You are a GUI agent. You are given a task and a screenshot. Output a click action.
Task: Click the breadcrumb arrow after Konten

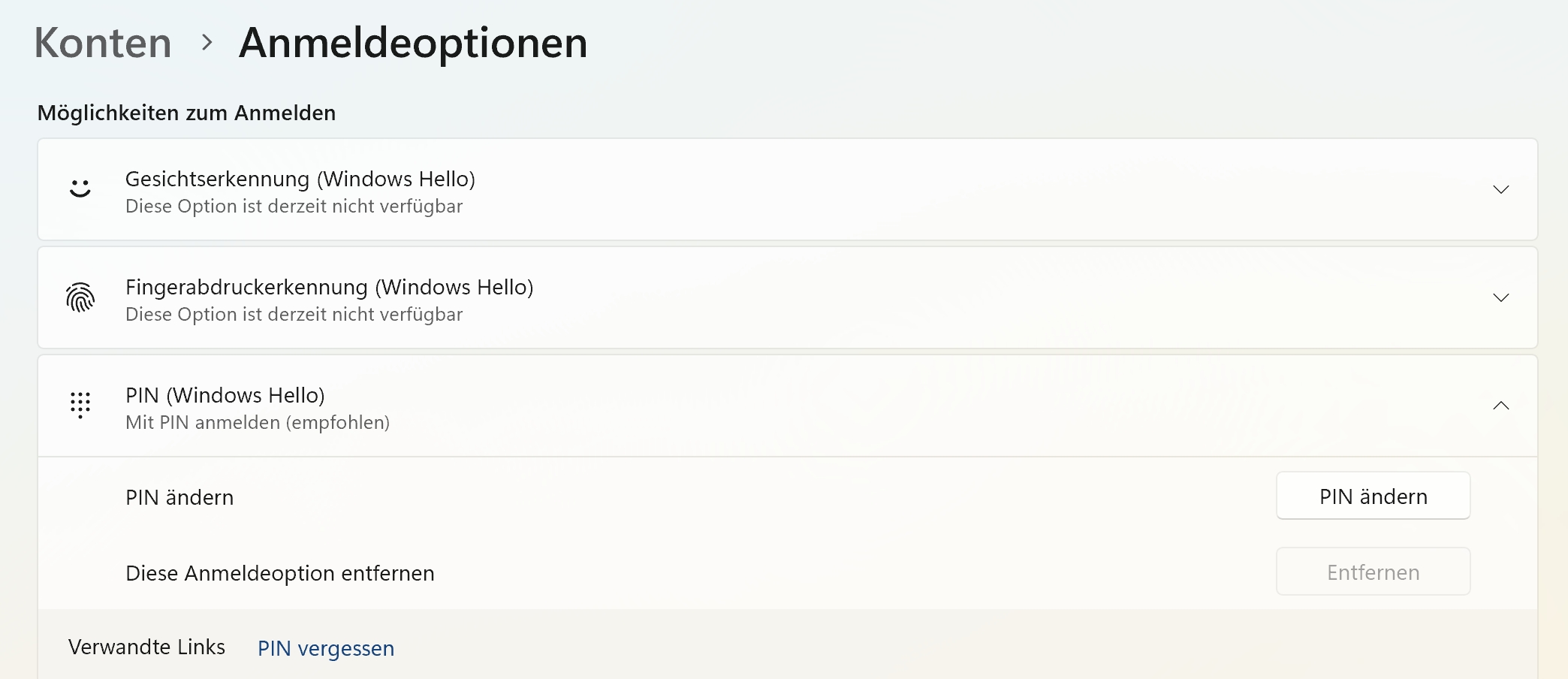pos(207,43)
